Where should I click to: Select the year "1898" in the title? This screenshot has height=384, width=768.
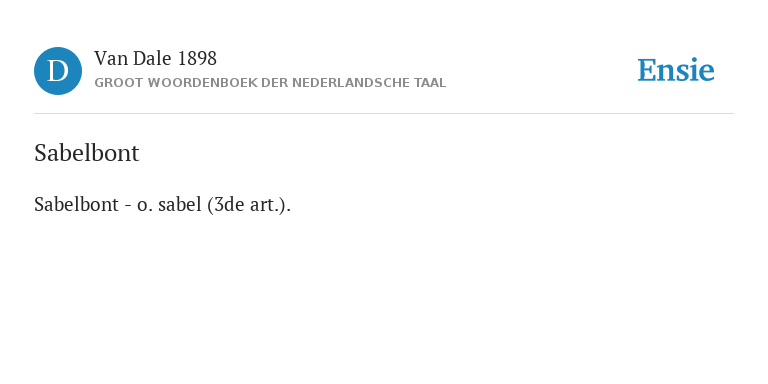[197, 59]
